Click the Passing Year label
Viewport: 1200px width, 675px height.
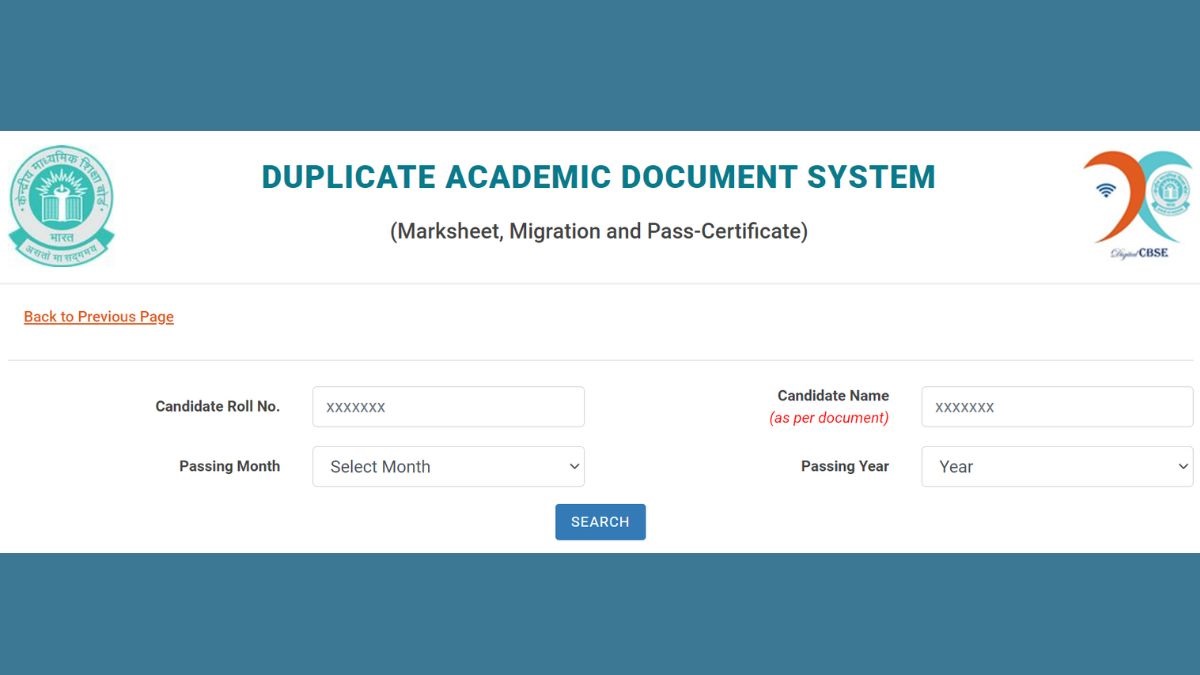[x=845, y=466]
